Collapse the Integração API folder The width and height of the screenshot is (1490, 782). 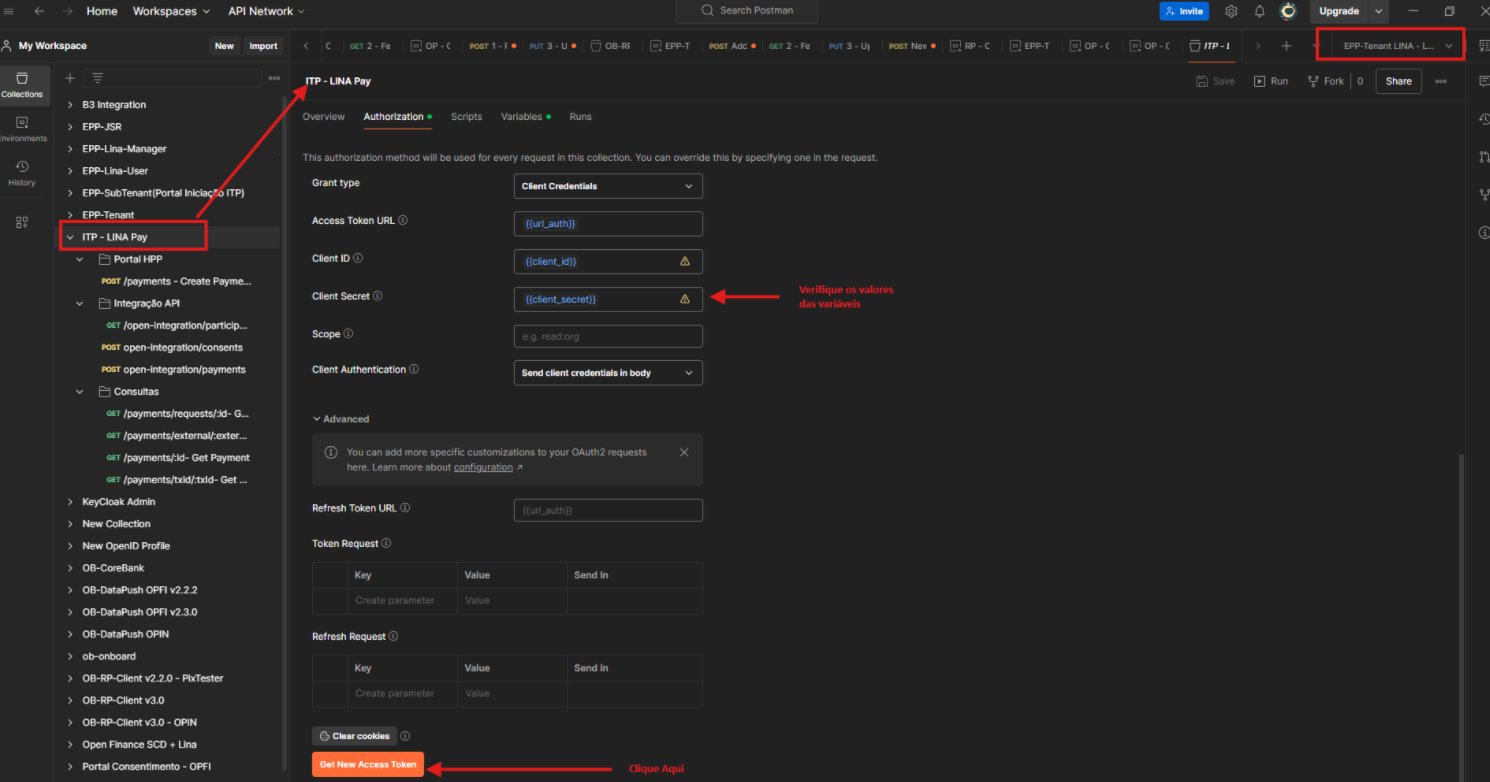(x=80, y=303)
